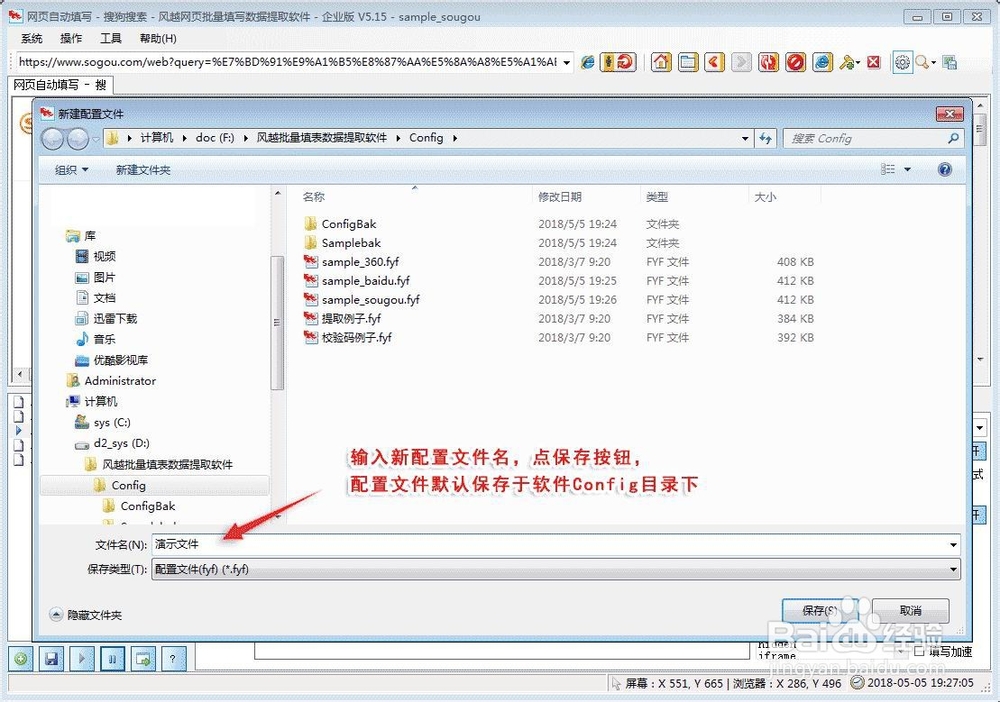The height and width of the screenshot is (702, 1000).
Task: Open the 文件名 dropdown arrow
Action: click(x=953, y=545)
